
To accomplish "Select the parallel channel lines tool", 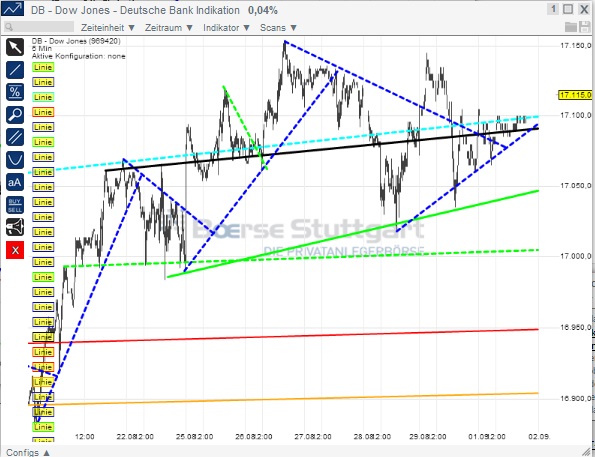I will 15,137.
